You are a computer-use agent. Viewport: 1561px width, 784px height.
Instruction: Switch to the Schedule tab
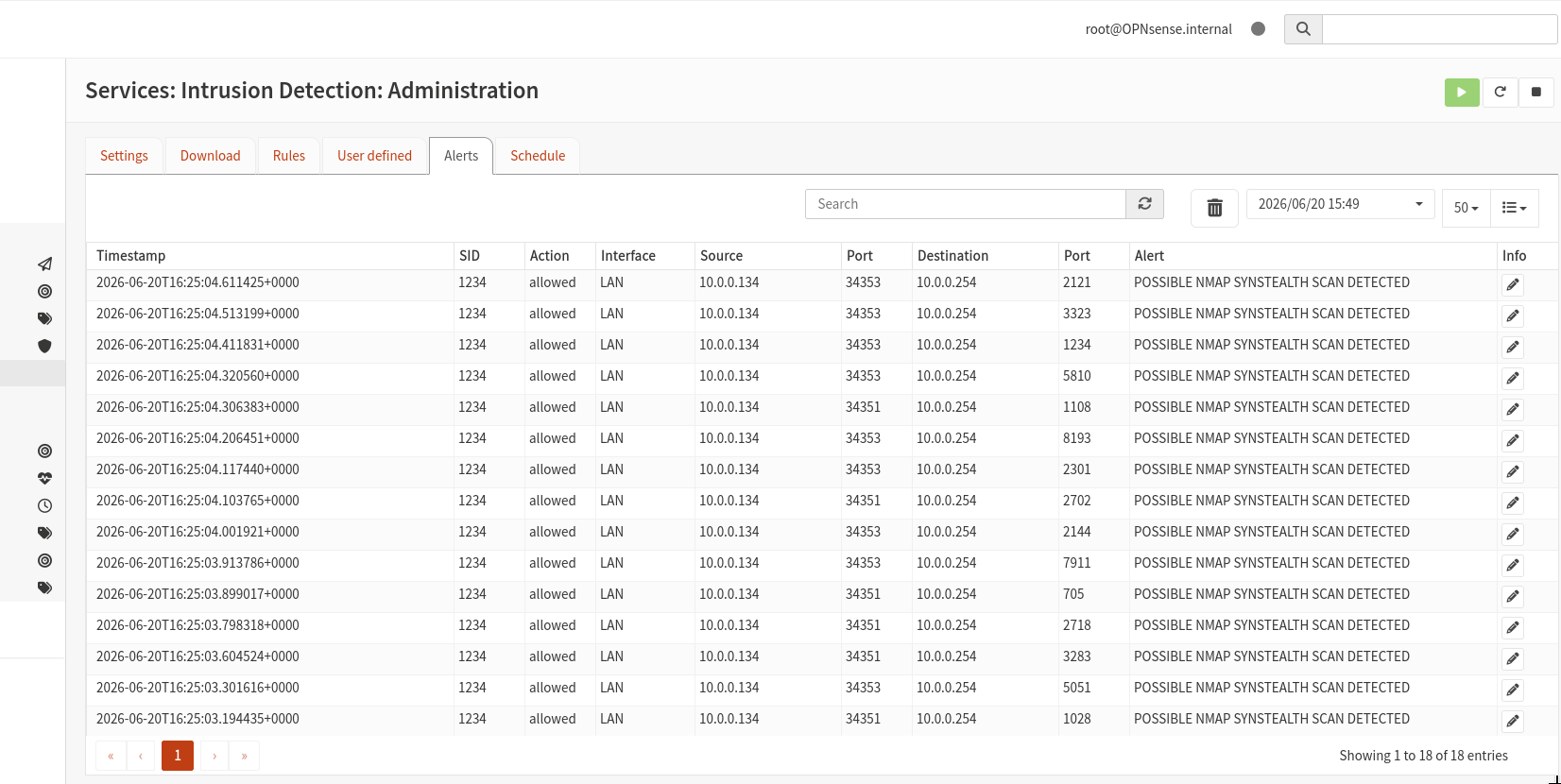click(x=538, y=156)
